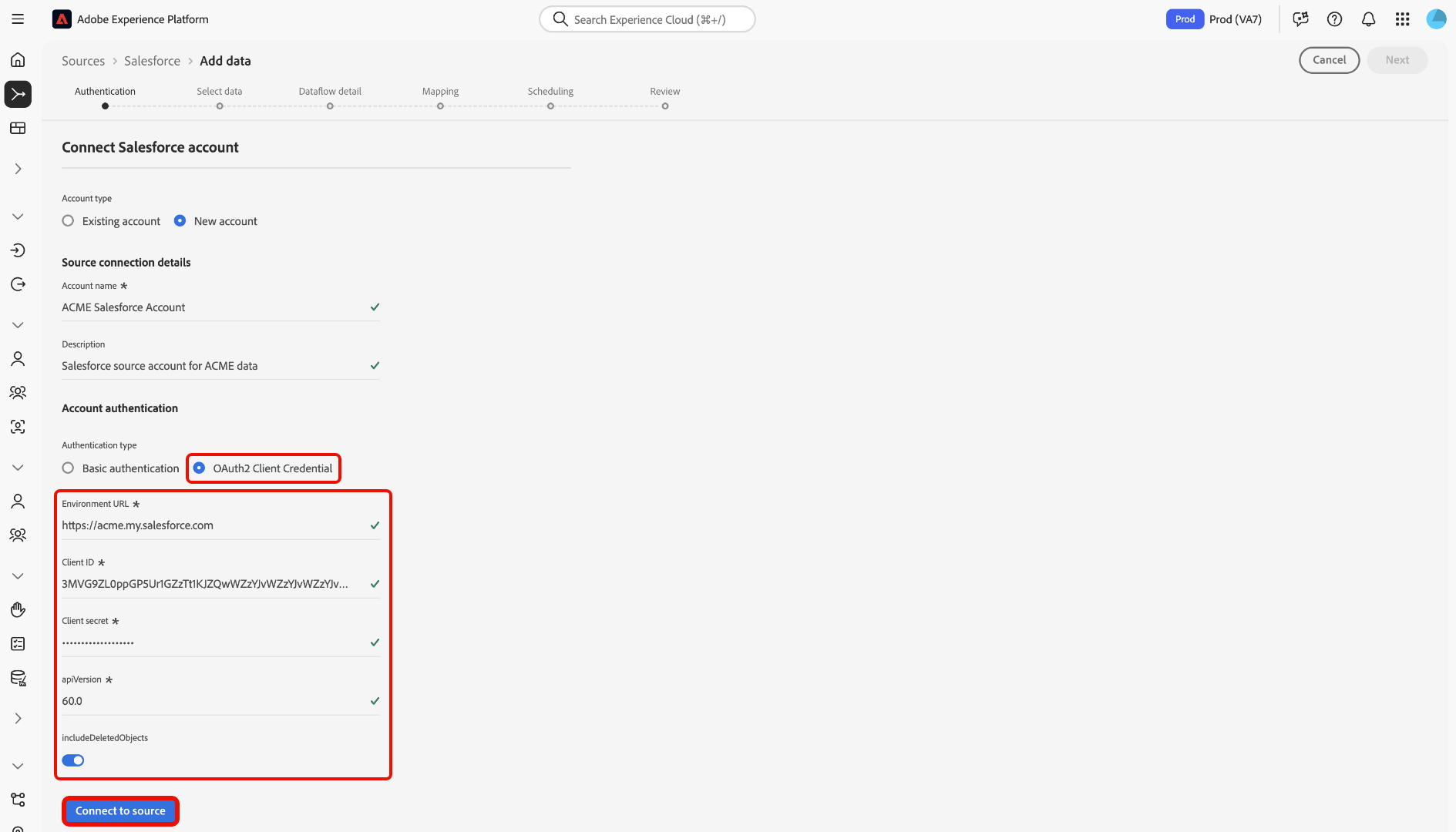
Task: Expand the sidebar chevron below the table icon
Action: point(18,169)
